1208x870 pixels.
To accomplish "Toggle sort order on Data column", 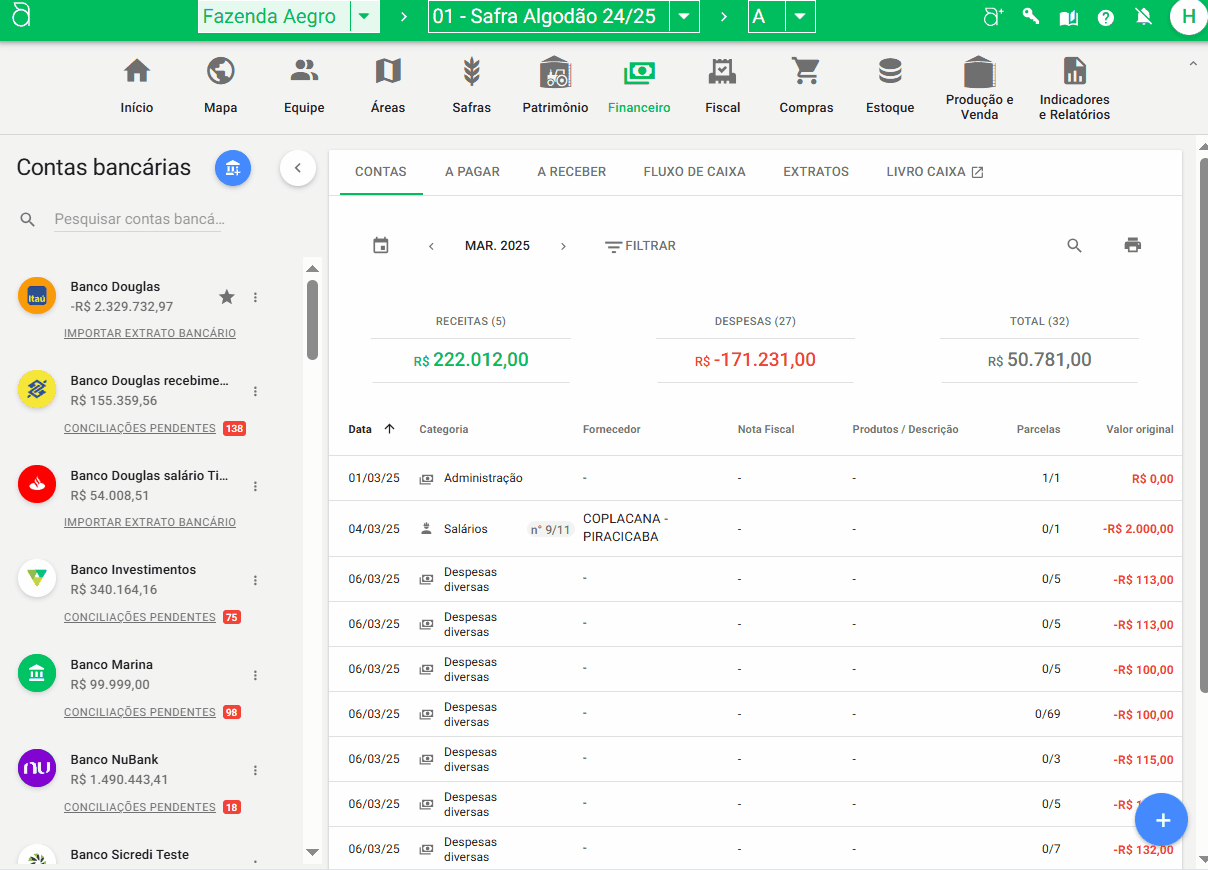I will click(x=389, y=429).
